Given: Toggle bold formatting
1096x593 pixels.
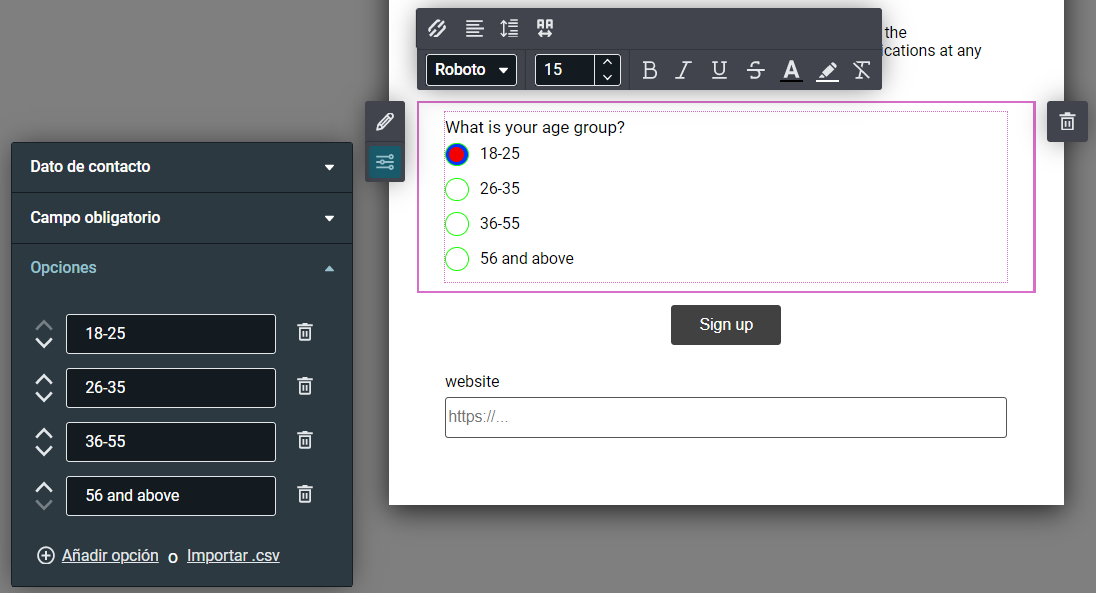Looking at the screenshot, I should (649, 70).
